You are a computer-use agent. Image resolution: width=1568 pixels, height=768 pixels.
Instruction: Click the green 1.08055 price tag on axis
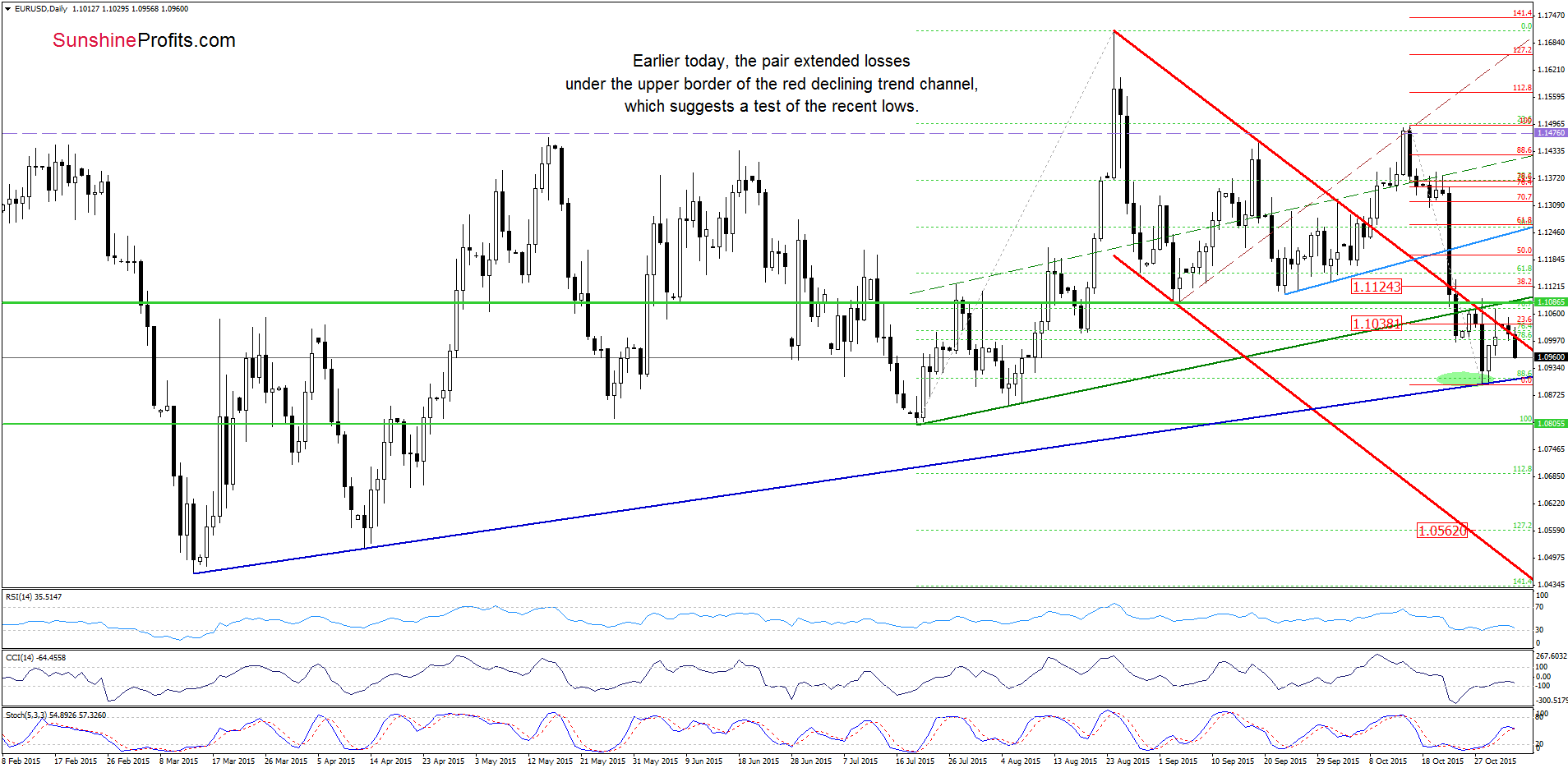tap(1552, 424)
